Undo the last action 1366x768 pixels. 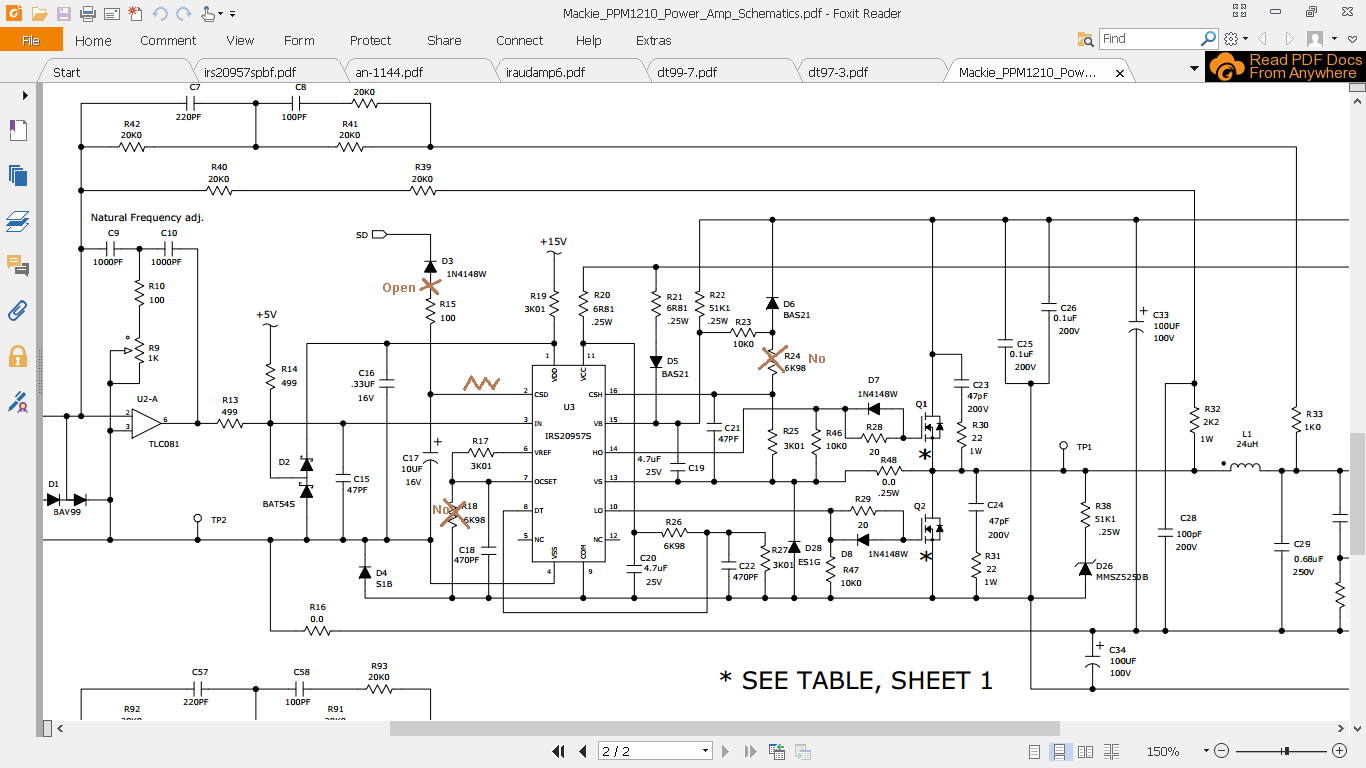160,14
